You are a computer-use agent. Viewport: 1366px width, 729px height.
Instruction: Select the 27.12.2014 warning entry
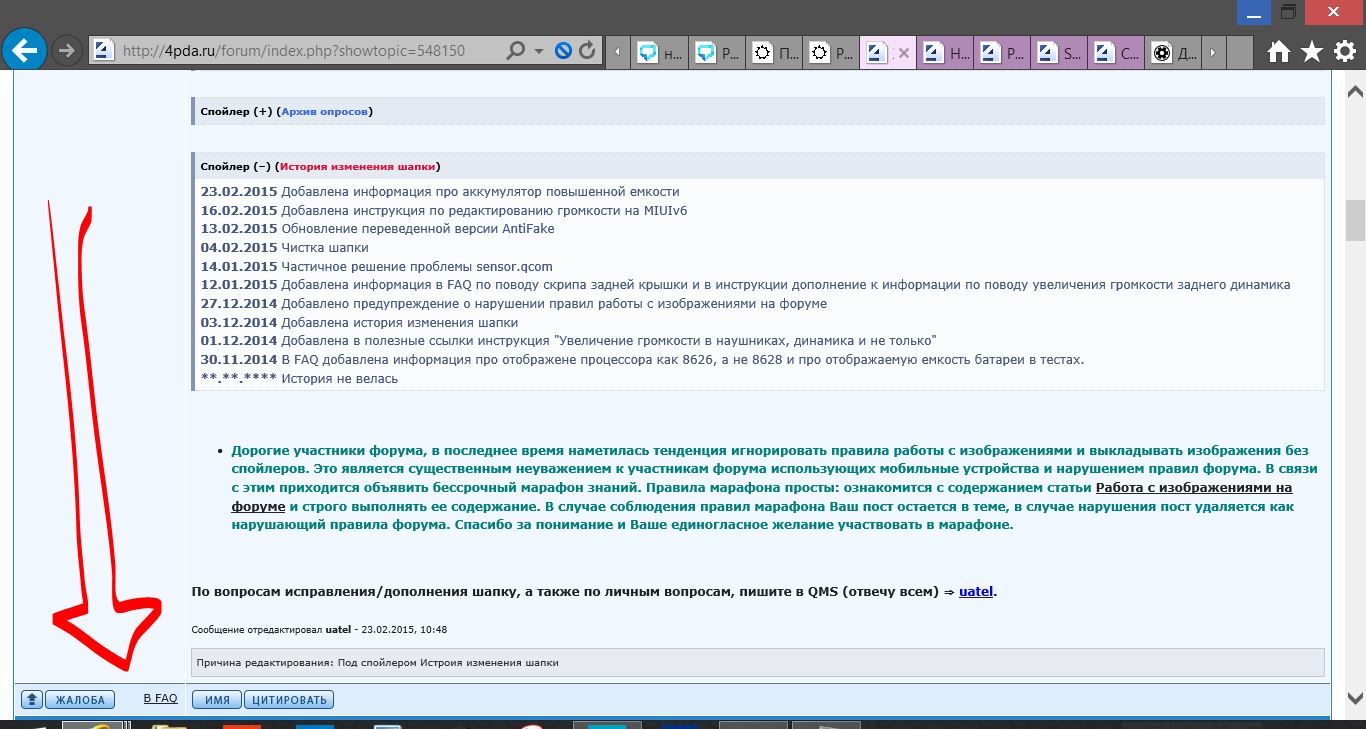coord(513,303)
